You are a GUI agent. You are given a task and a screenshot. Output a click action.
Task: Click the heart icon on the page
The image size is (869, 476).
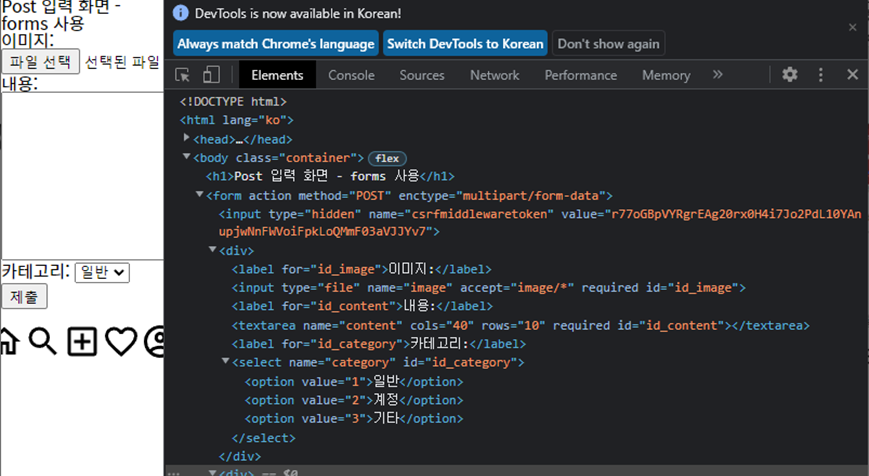pyautogui.click(x=121, y=341)
